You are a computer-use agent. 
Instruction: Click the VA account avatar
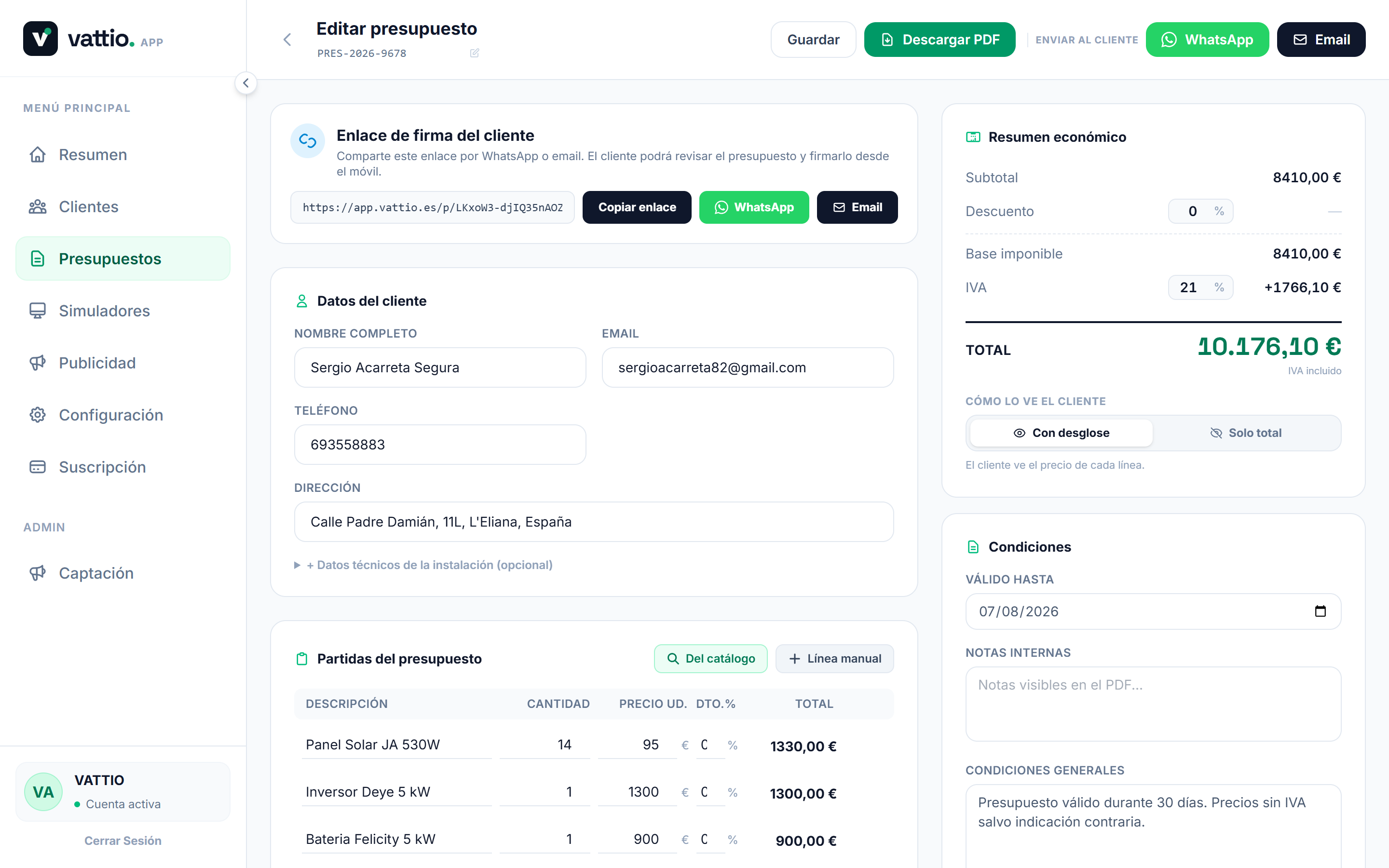(43, 792)
